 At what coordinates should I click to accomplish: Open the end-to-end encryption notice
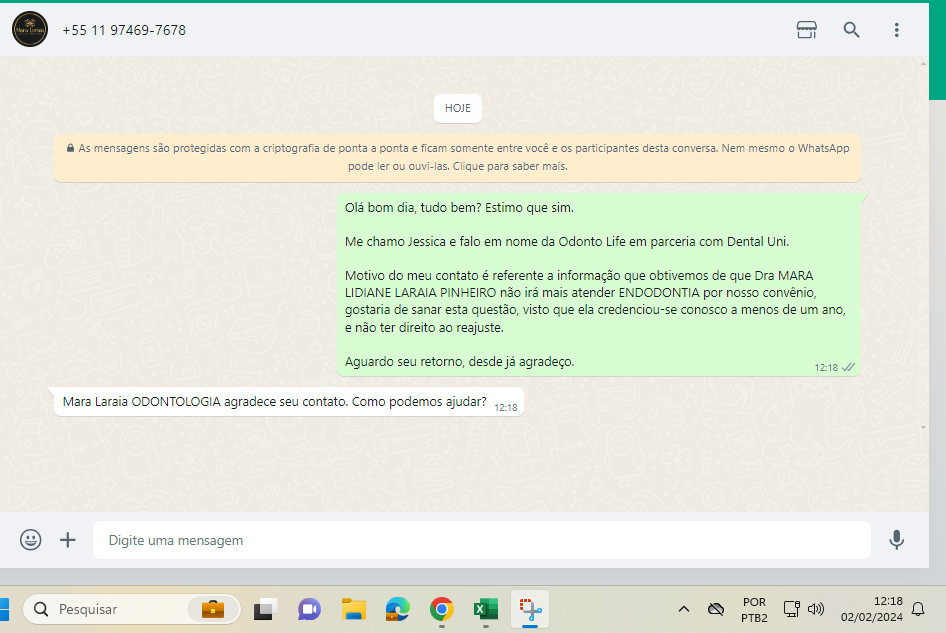click(x=457, y=157)
